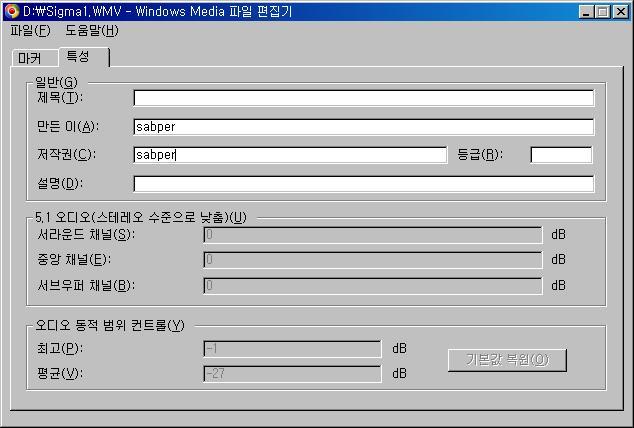Click the 등급(R): label

click(x=480, y=154)
